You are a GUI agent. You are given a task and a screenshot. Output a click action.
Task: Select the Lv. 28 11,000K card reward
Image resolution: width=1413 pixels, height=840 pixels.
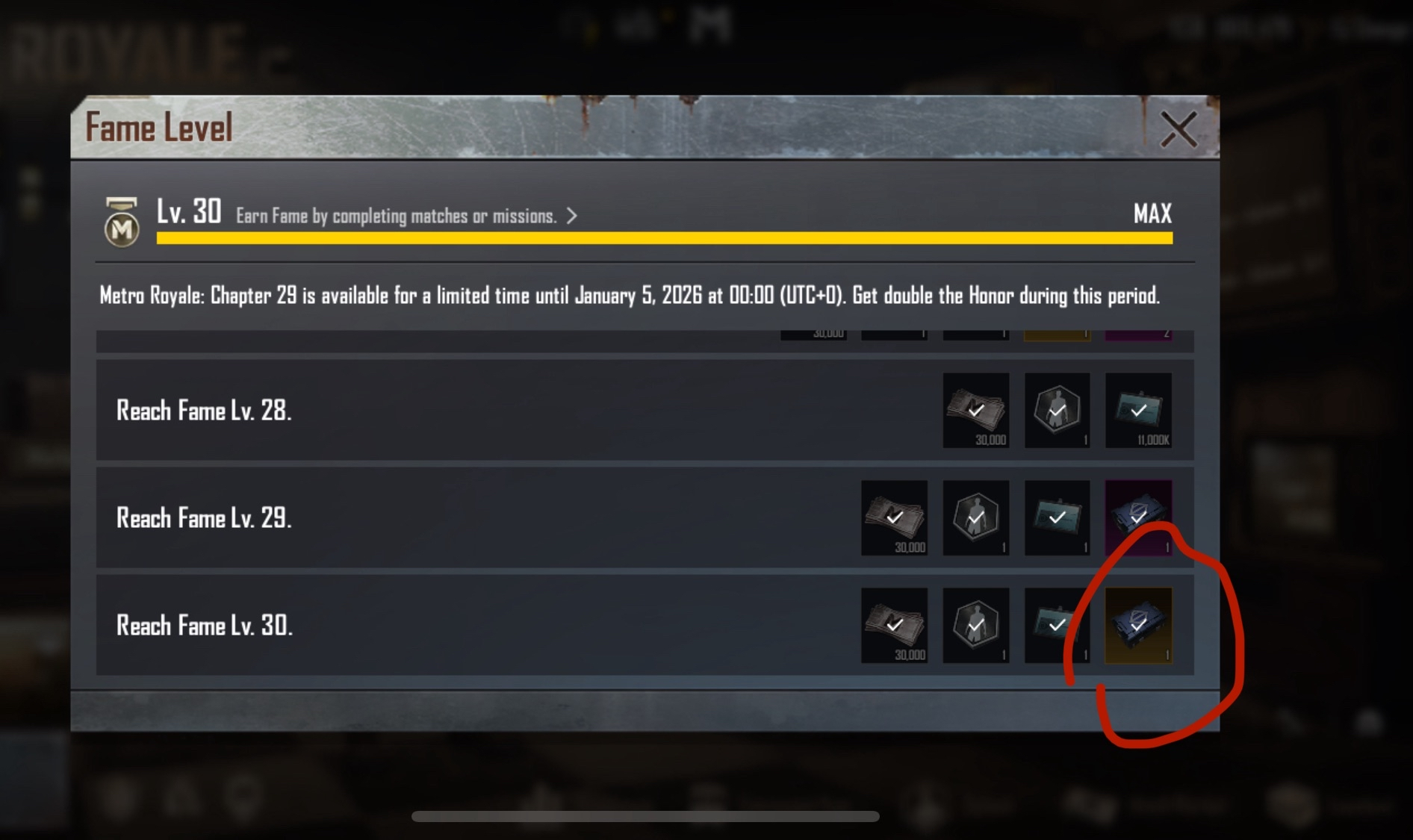tap(1139, 411)
